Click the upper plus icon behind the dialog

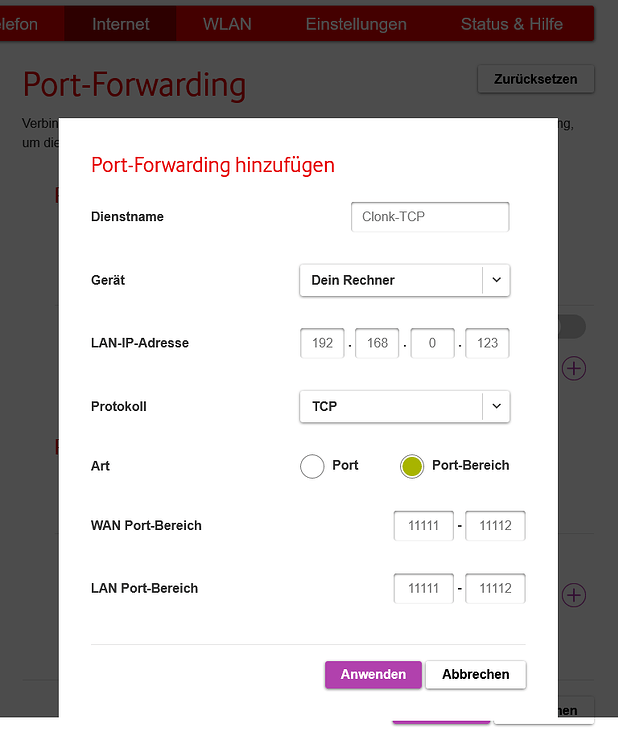point(574,368)
